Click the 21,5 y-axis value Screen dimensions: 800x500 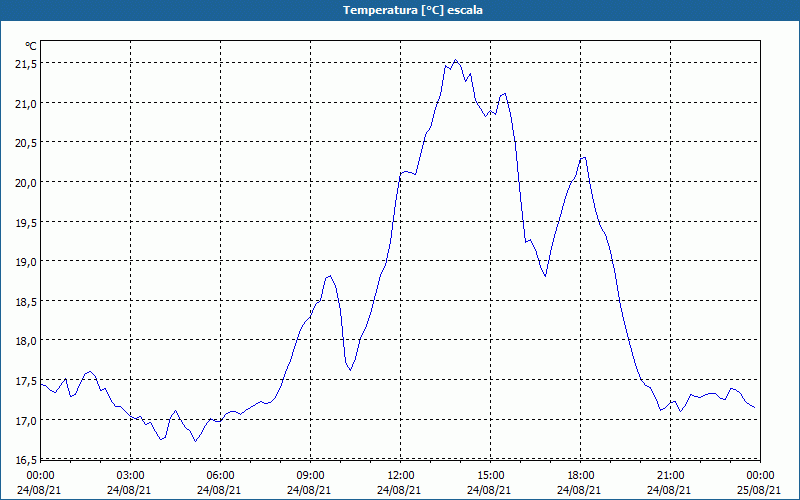(x=26, y=63)
